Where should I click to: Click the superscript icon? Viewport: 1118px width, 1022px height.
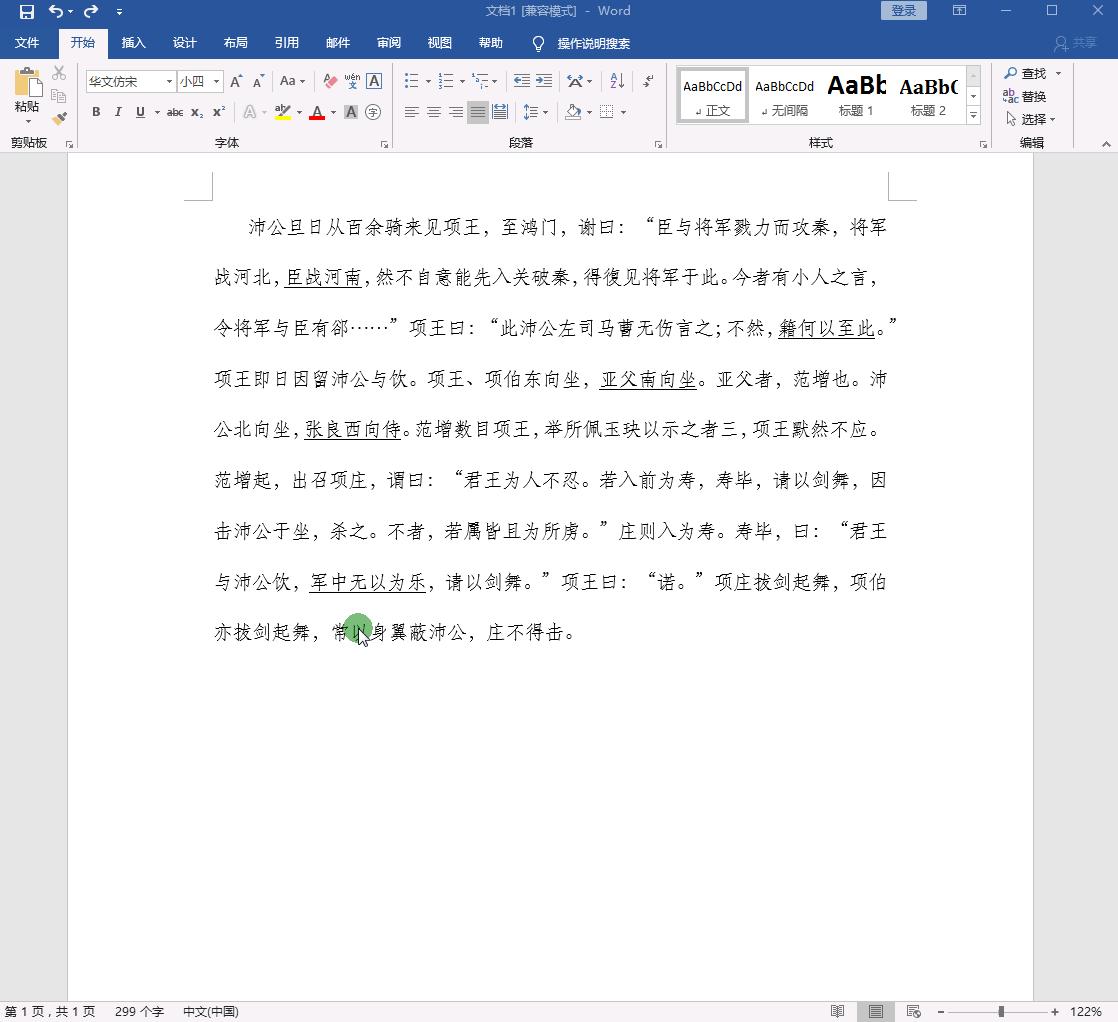[217, 112]
